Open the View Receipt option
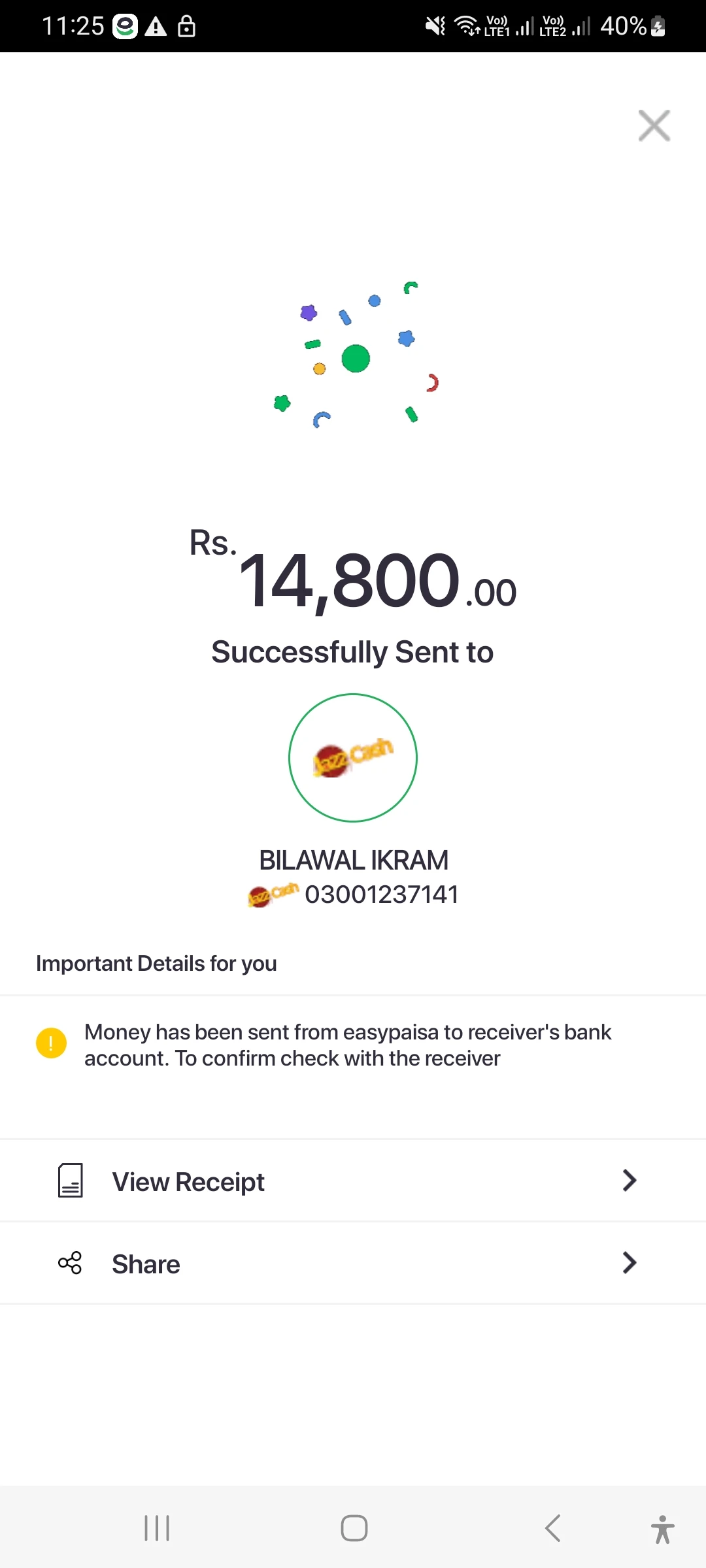706x1568 pixels. [188, 1181]
